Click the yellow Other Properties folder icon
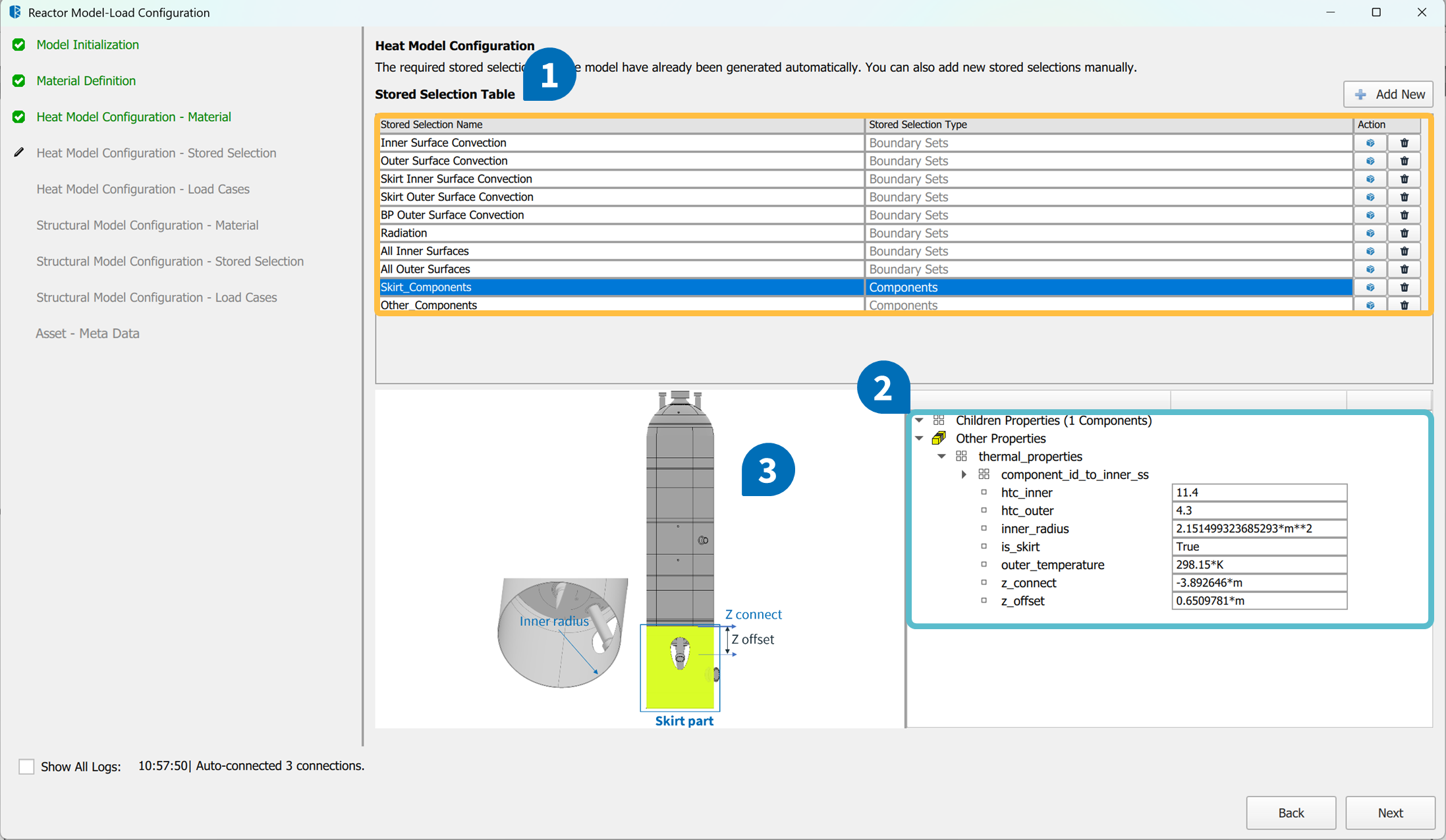 (x=939, y=438)
